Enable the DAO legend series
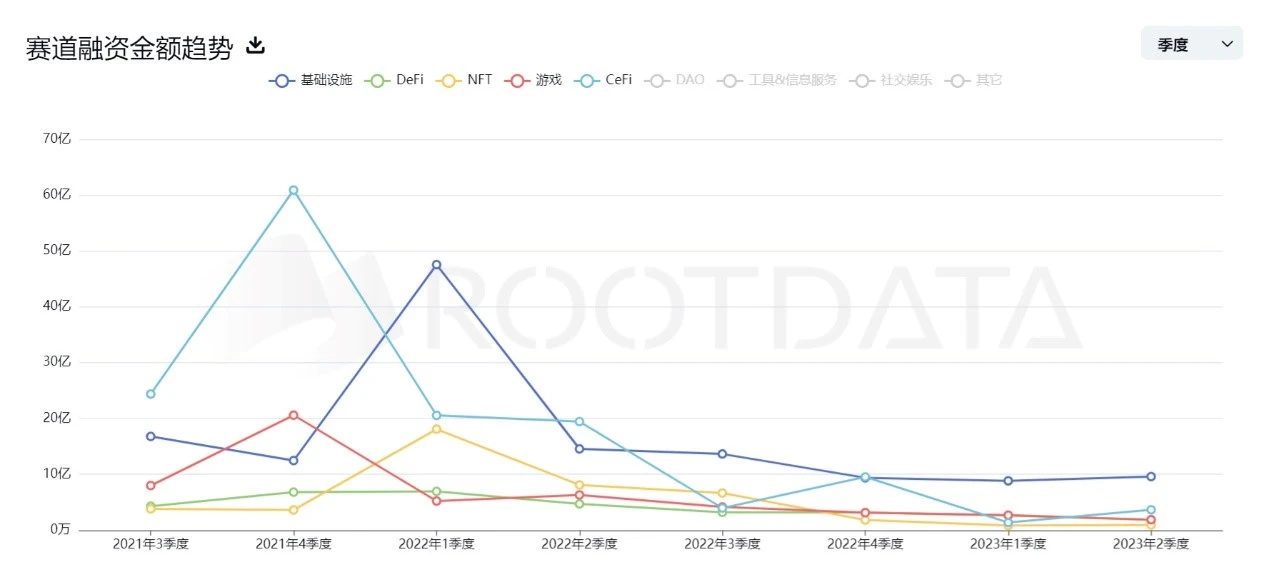This screenshot has height=577, width=1269. pos(676,80)
